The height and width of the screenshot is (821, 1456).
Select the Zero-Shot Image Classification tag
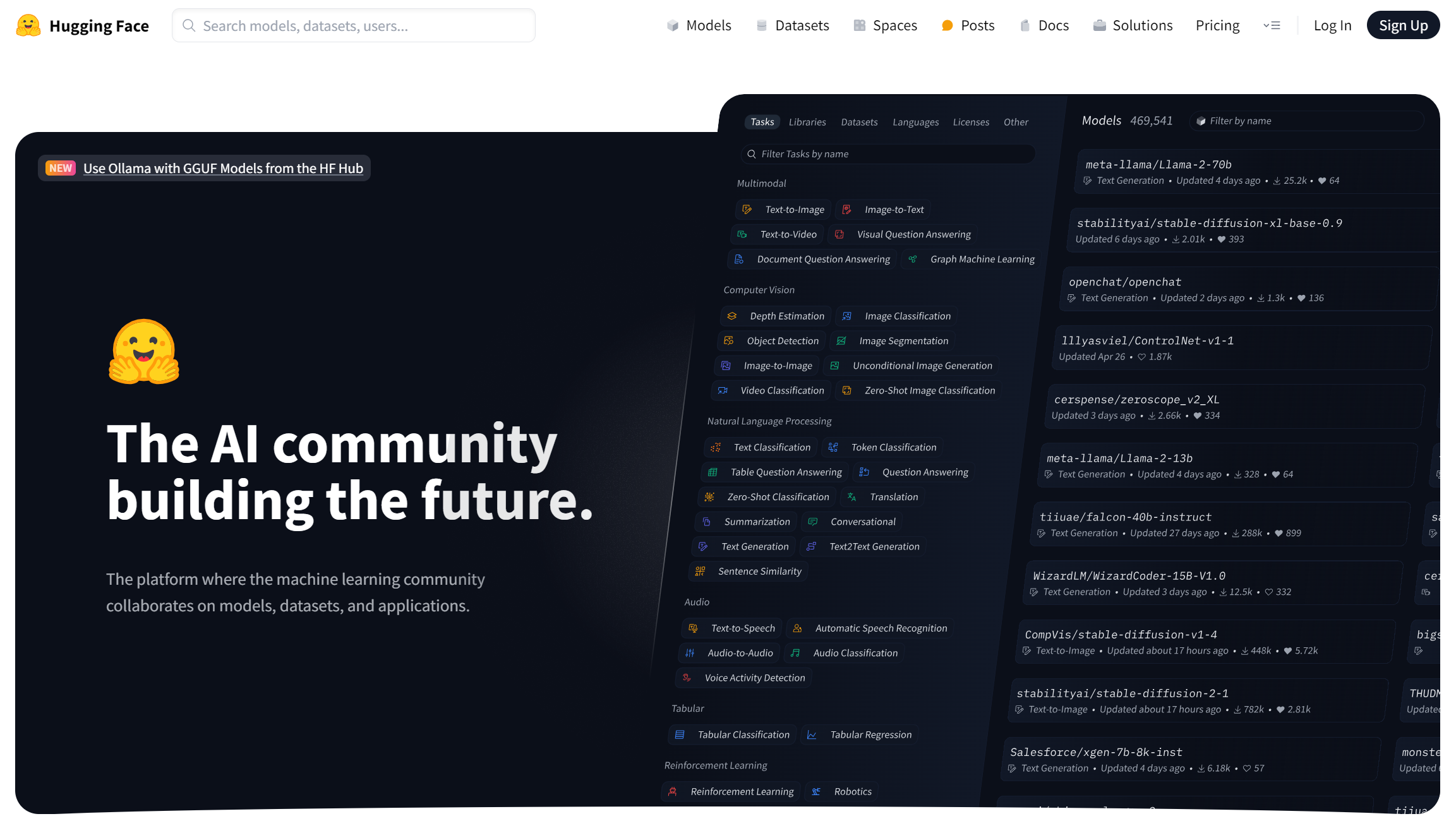[x=918, y=390]
